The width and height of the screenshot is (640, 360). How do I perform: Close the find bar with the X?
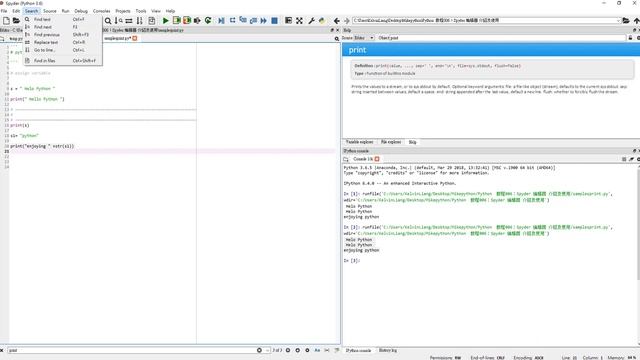(2, 350)
